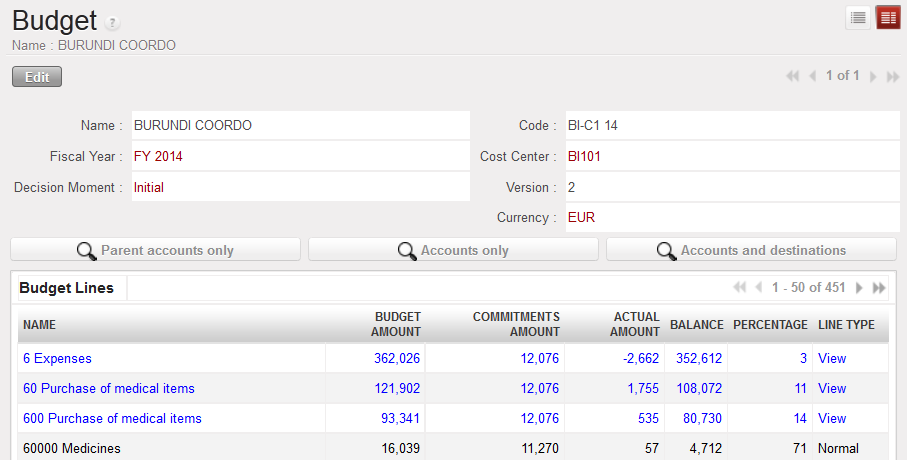Image resolution: width=907 pixels, height=460 pixels.
Task: Filter by Accounts only
Action: (x=453, y=250)
